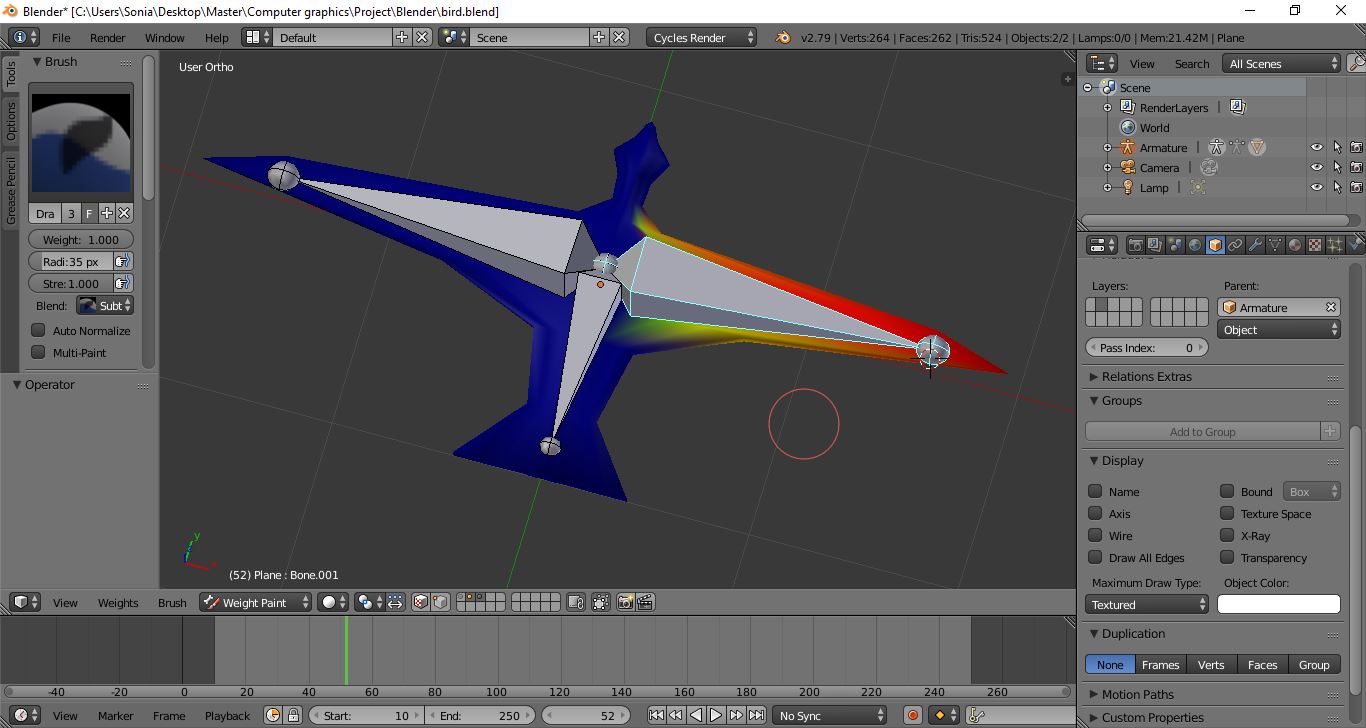Screen dimensions: 1366x728
Task: Toggle Lamp renderability camera icon
Action: click(x=1356, y=187)
